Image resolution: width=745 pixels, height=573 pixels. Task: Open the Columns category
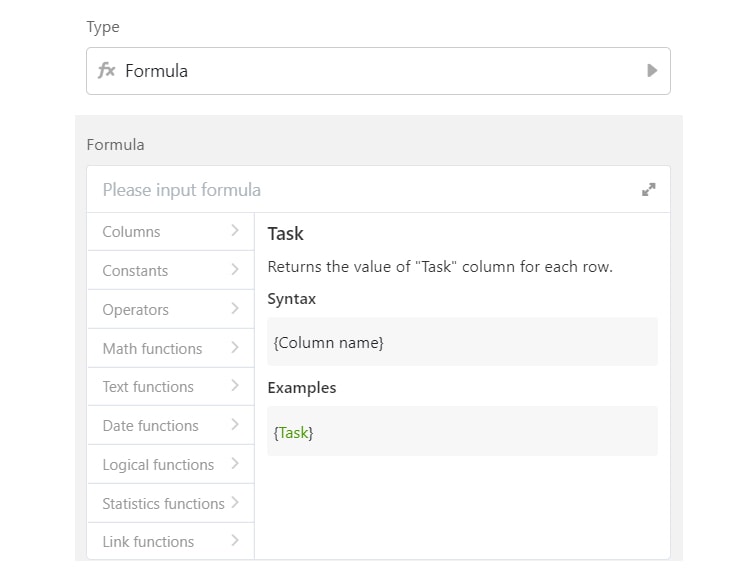131,232
